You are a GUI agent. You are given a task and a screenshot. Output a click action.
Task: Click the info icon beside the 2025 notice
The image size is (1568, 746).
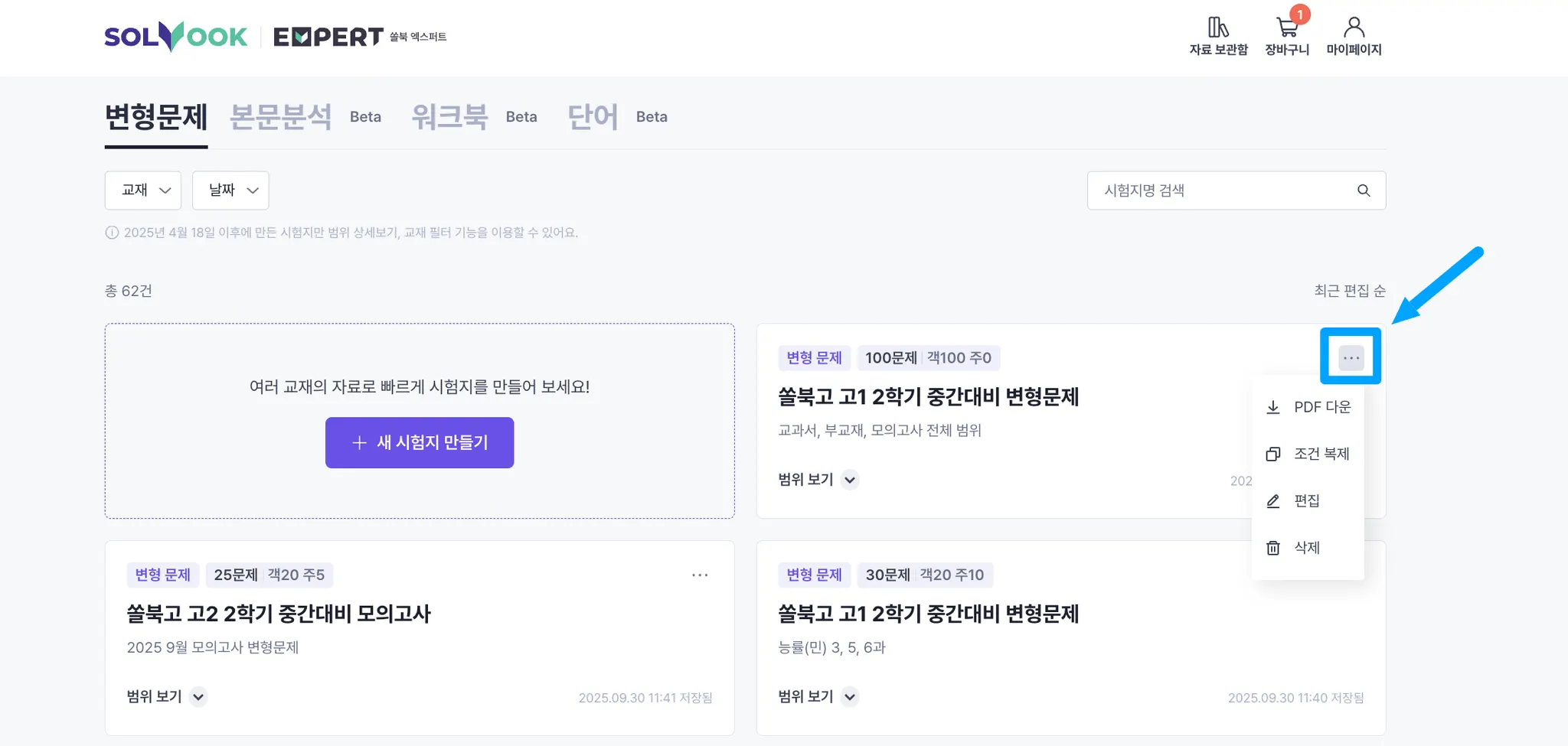(112, 233)
